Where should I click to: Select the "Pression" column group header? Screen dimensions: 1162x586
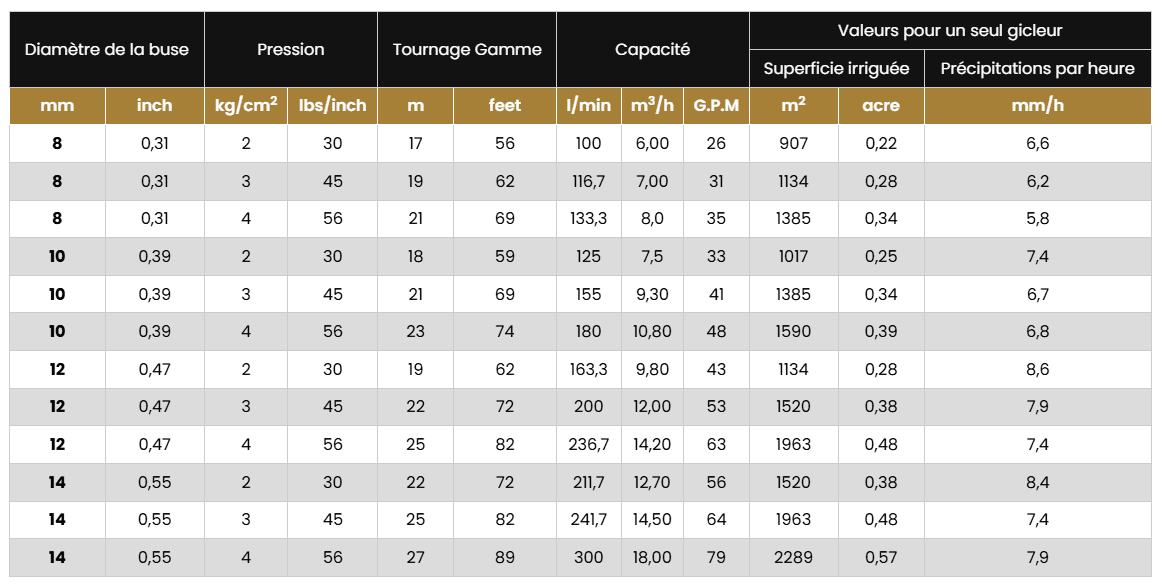(x=291, y=49)
